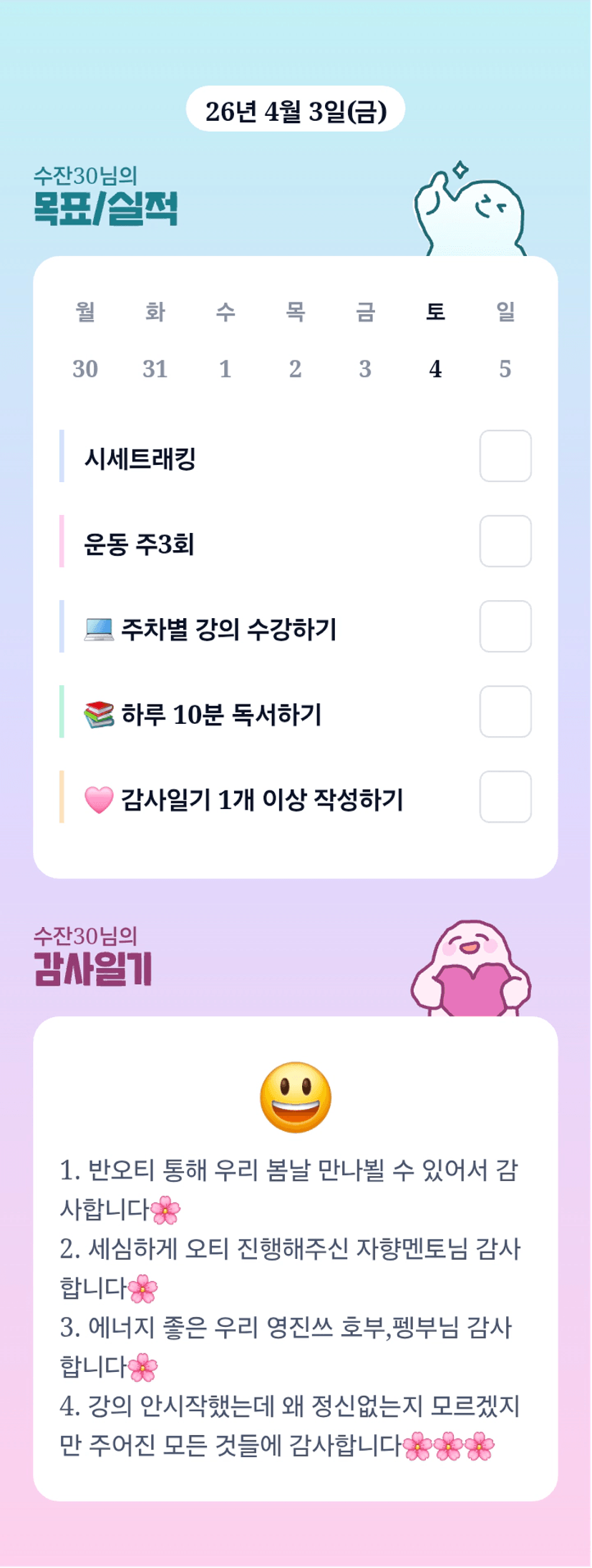Tick the 감사일기 1개 이상 작성하기 checkbox
The image size is (592, 1568).
pos(505,796)
